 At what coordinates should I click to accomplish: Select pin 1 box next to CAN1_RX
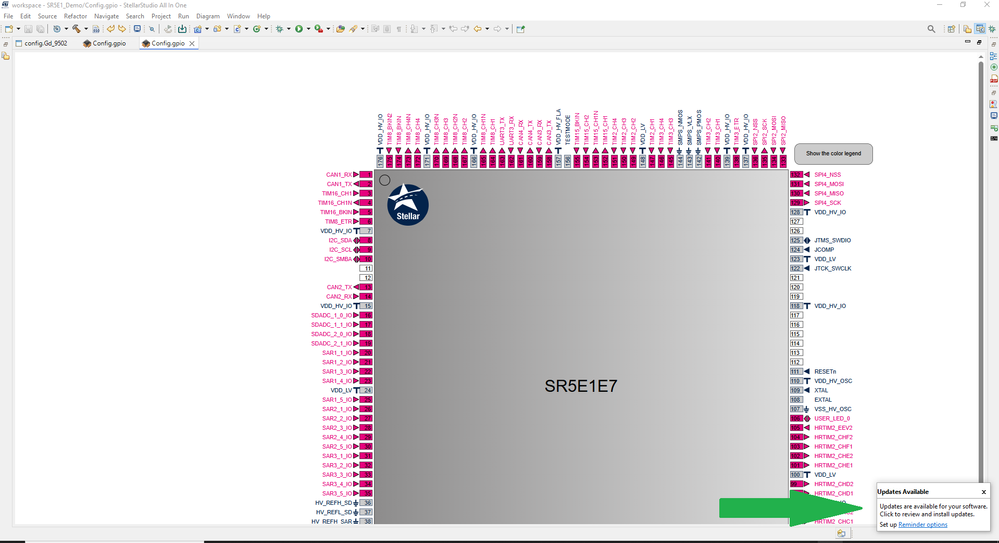[x=366, y=175]
